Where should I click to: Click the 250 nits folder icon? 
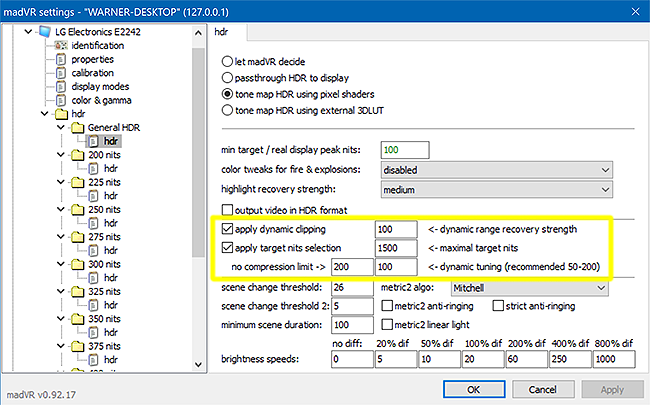click(78, 209)
